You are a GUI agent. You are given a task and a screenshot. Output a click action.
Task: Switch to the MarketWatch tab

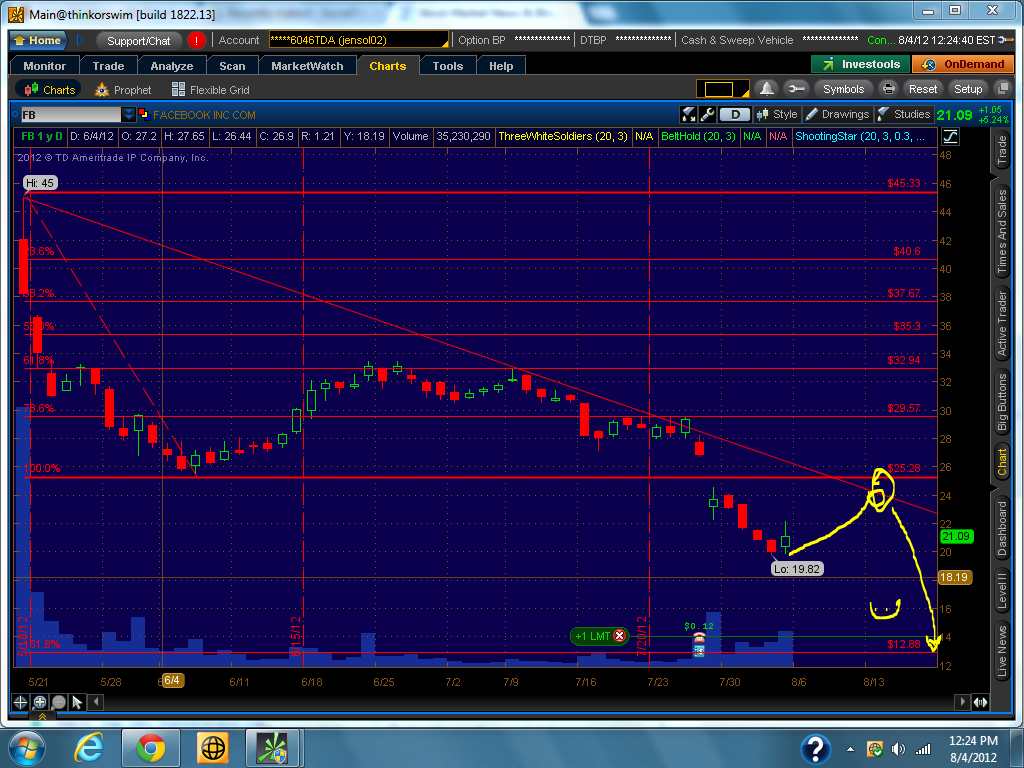(x=307, y=66)
